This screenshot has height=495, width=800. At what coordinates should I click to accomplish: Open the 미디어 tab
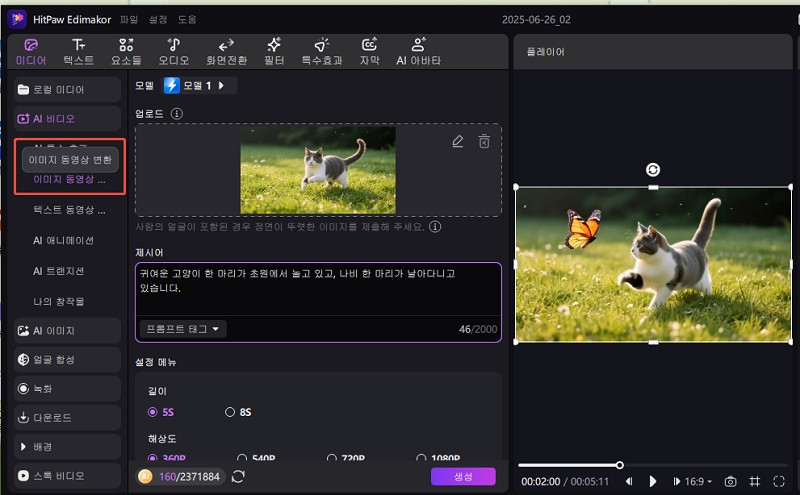tap(31, 52)
